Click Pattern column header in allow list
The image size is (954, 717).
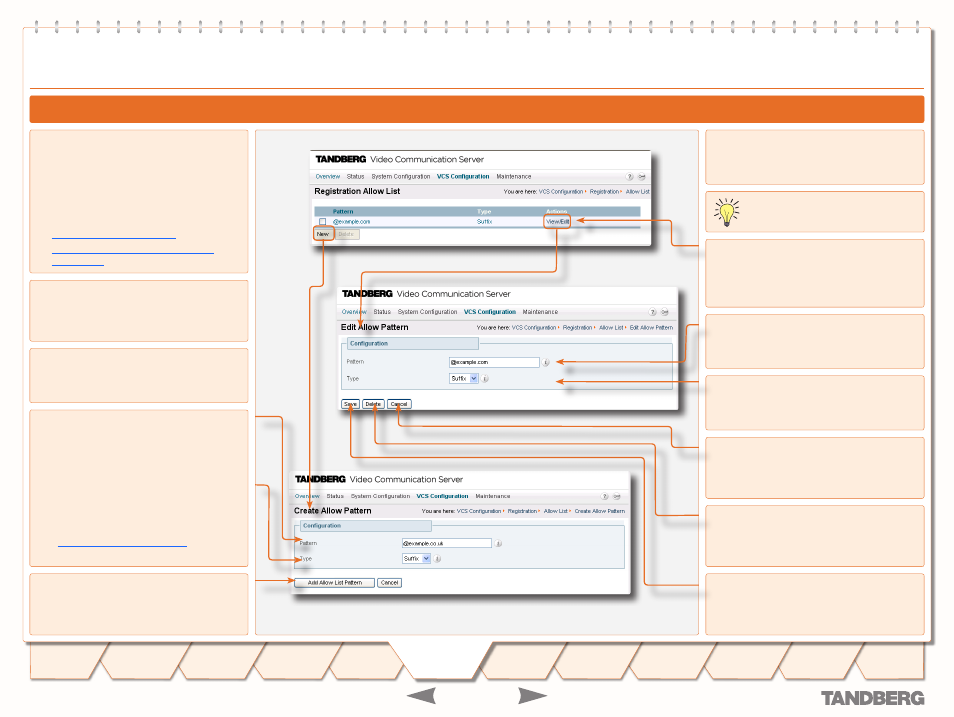coord(343,211)
